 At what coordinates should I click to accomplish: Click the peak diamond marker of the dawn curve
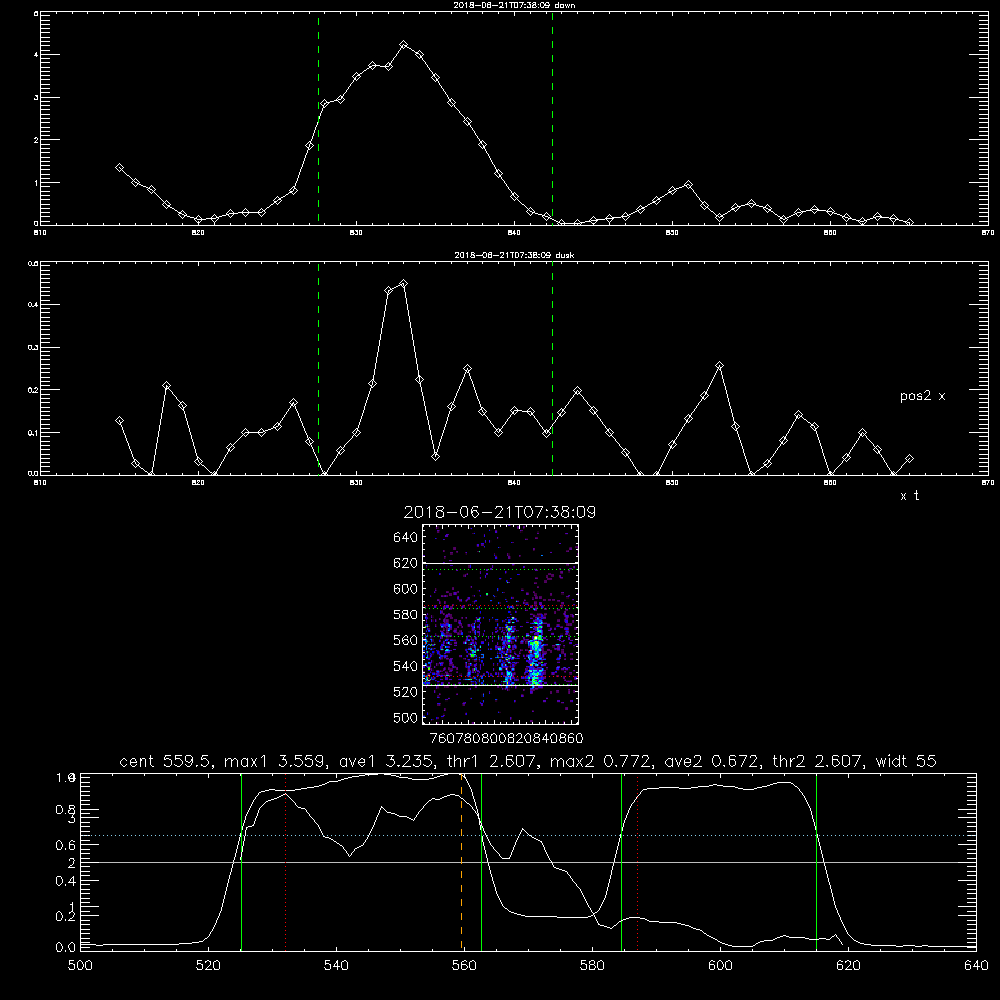404,45
